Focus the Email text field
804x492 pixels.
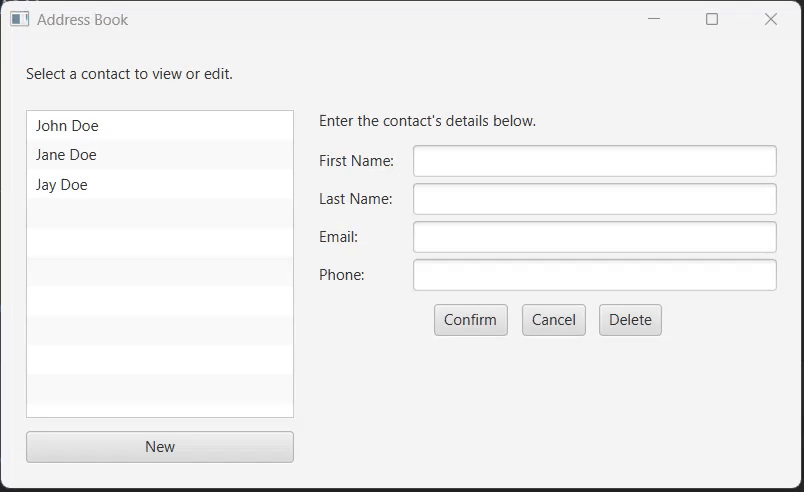click(x=595, y=237)
